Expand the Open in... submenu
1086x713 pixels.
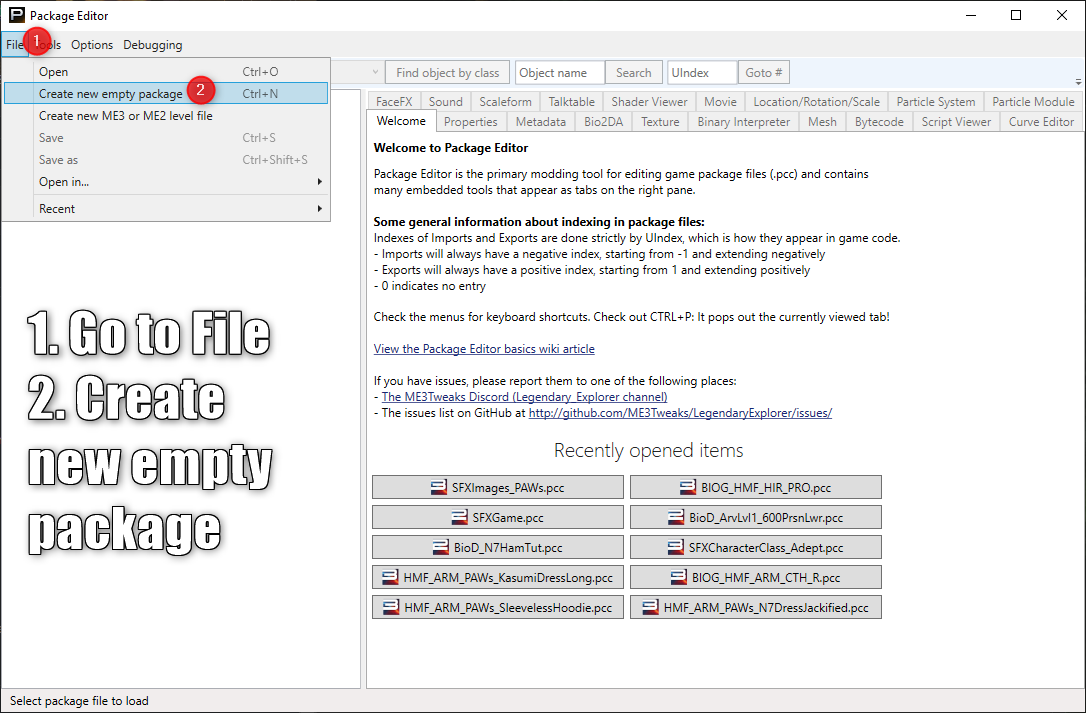166,182
